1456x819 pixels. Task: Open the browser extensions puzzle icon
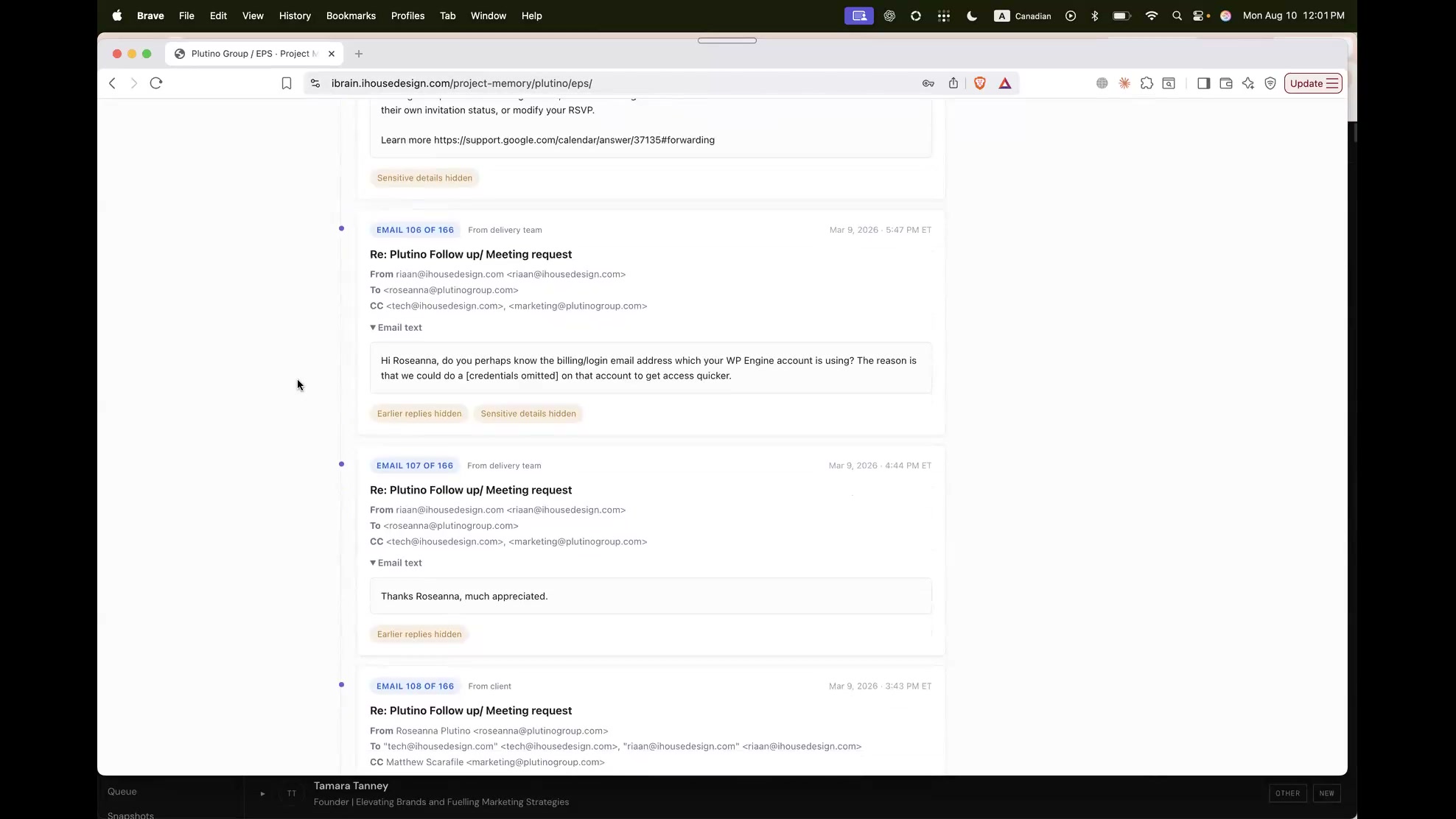click(x=1147, y=83)
